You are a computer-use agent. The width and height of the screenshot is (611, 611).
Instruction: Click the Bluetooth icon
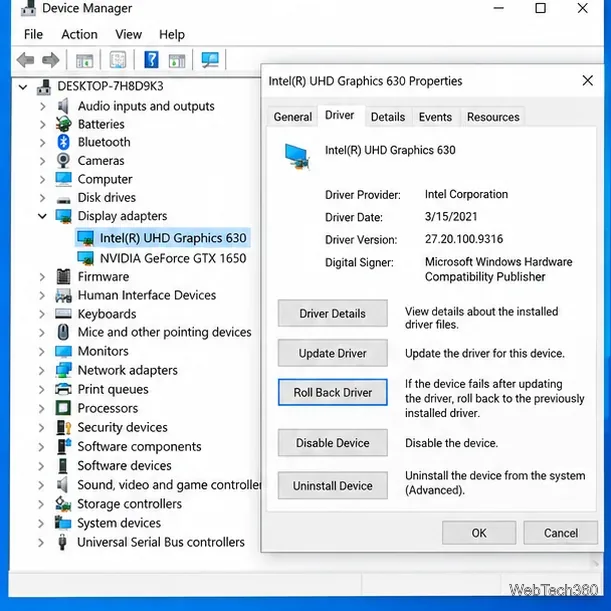coord(63,142)
